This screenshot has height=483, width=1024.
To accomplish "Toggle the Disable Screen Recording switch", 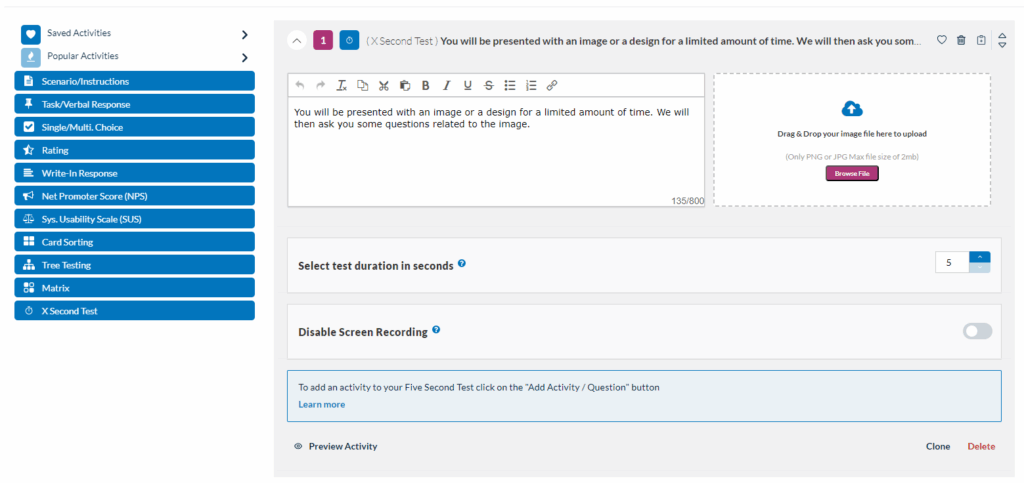I will pos(977,331).
